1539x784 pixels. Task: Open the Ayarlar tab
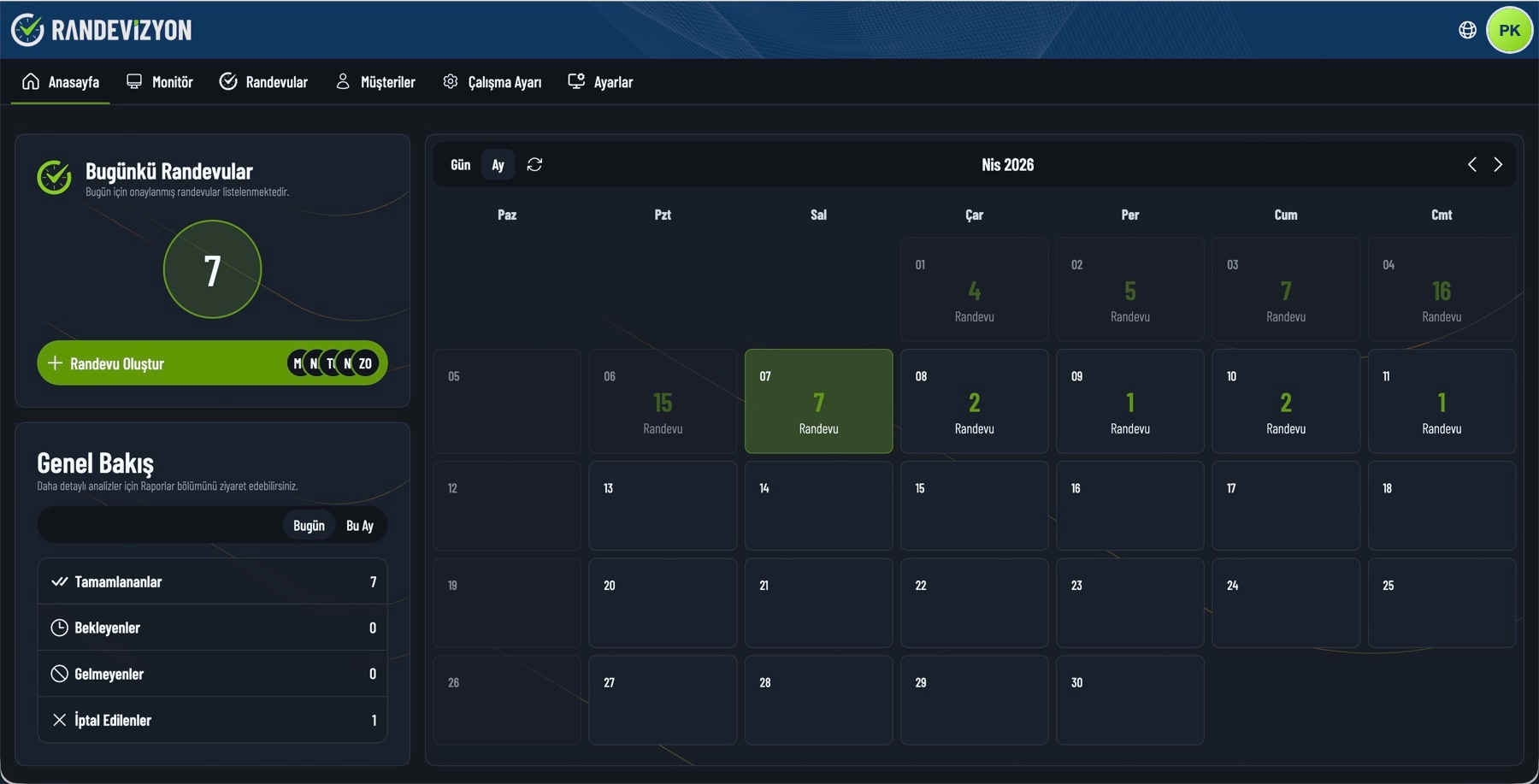click(x=601, y=82)
